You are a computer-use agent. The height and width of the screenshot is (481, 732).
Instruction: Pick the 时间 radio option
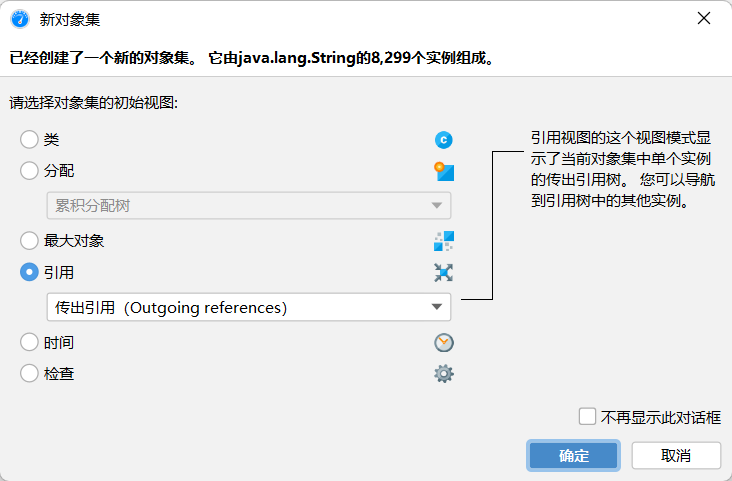(30, 343)
